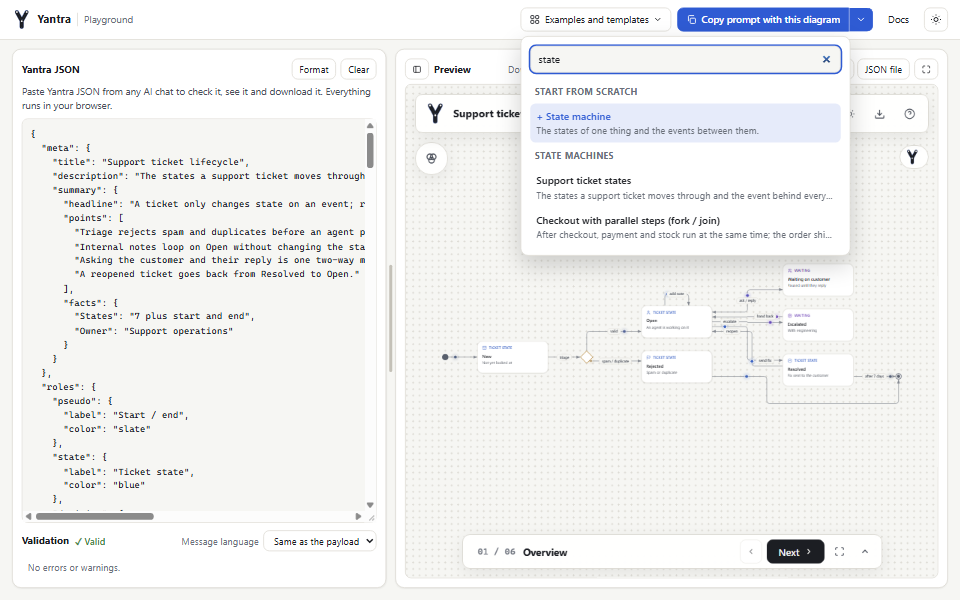The width and height of the screenshot is (960, 600).
Task: Click the Format button
Action: click(313, 70)
